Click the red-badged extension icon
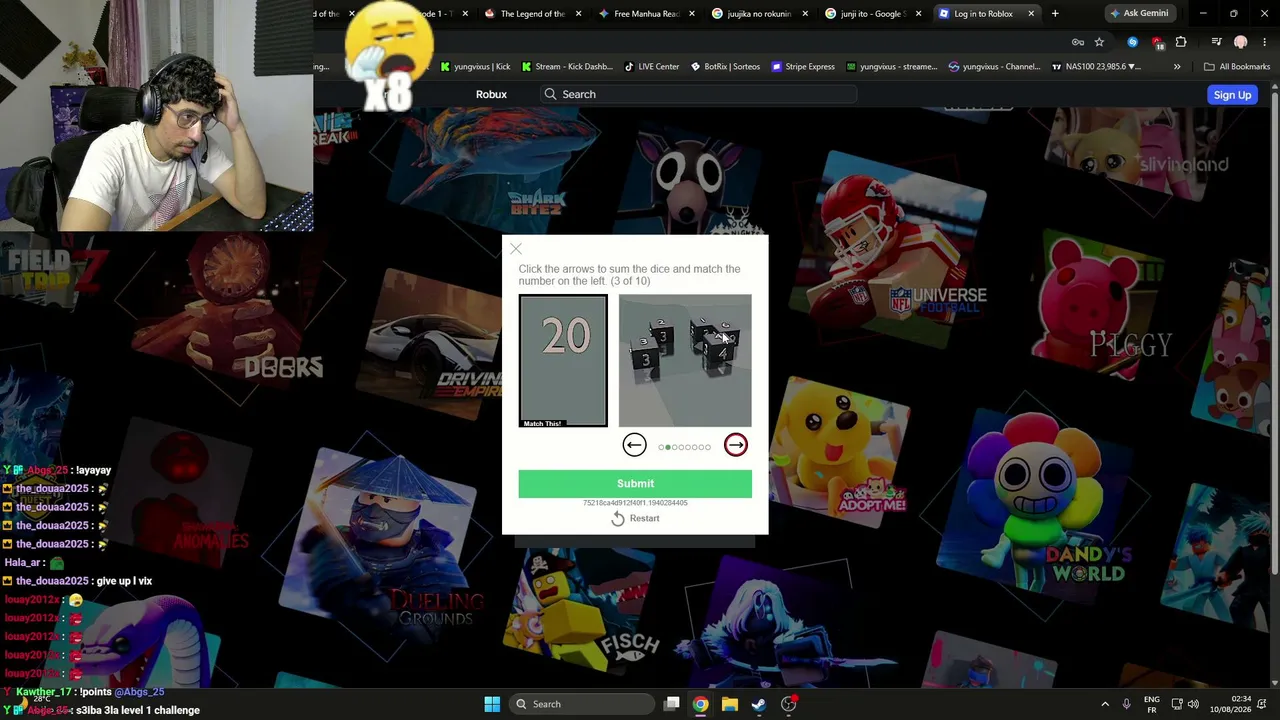 click(1157, 42)
